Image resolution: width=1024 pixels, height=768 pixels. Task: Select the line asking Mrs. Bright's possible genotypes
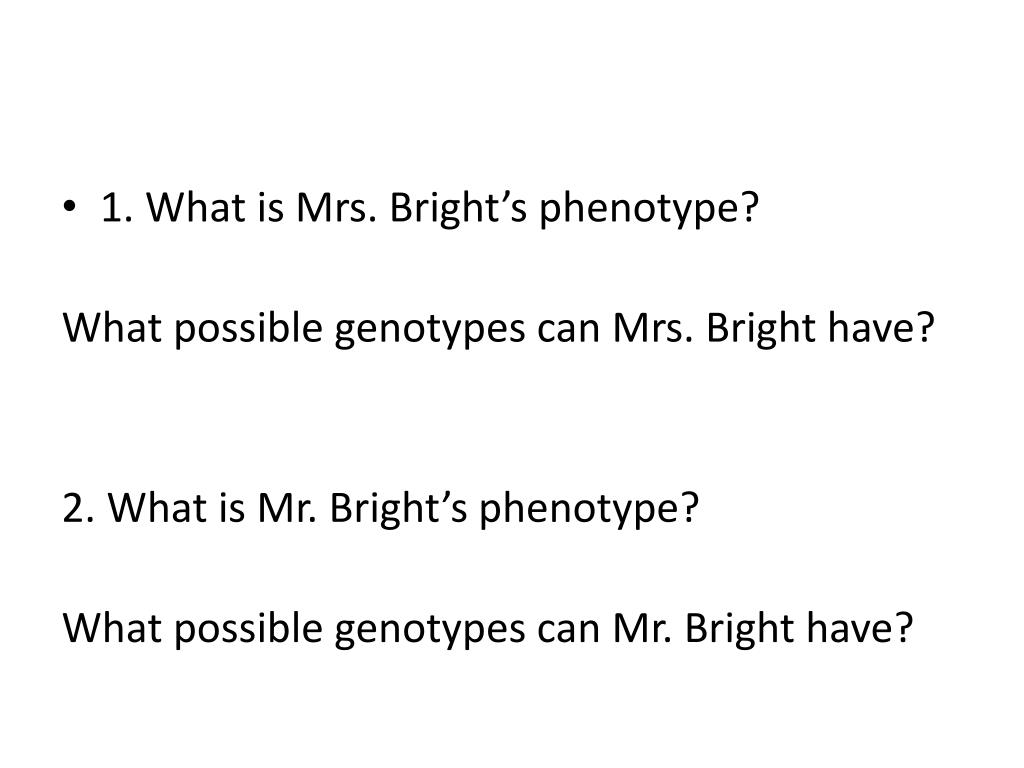coord(499,329)
